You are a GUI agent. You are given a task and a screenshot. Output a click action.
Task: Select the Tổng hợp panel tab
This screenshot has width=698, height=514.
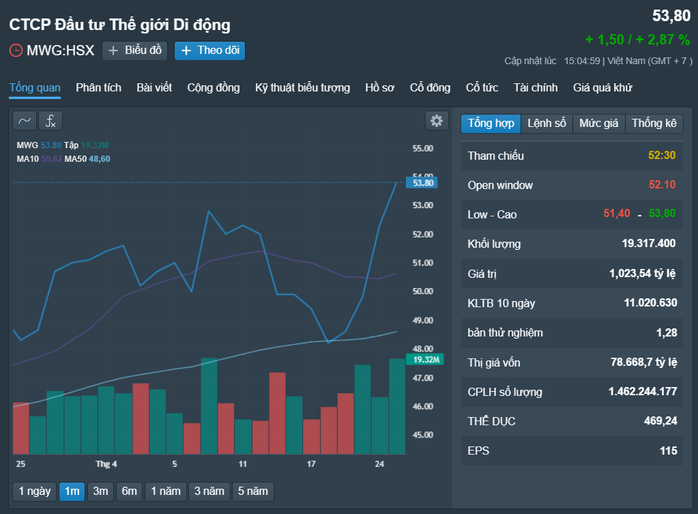point(491,123)
